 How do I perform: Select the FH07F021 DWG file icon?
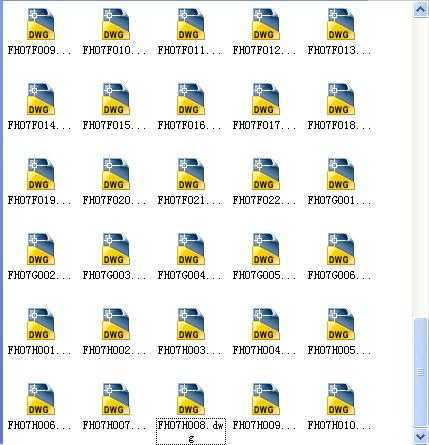(x=191, y=174)
